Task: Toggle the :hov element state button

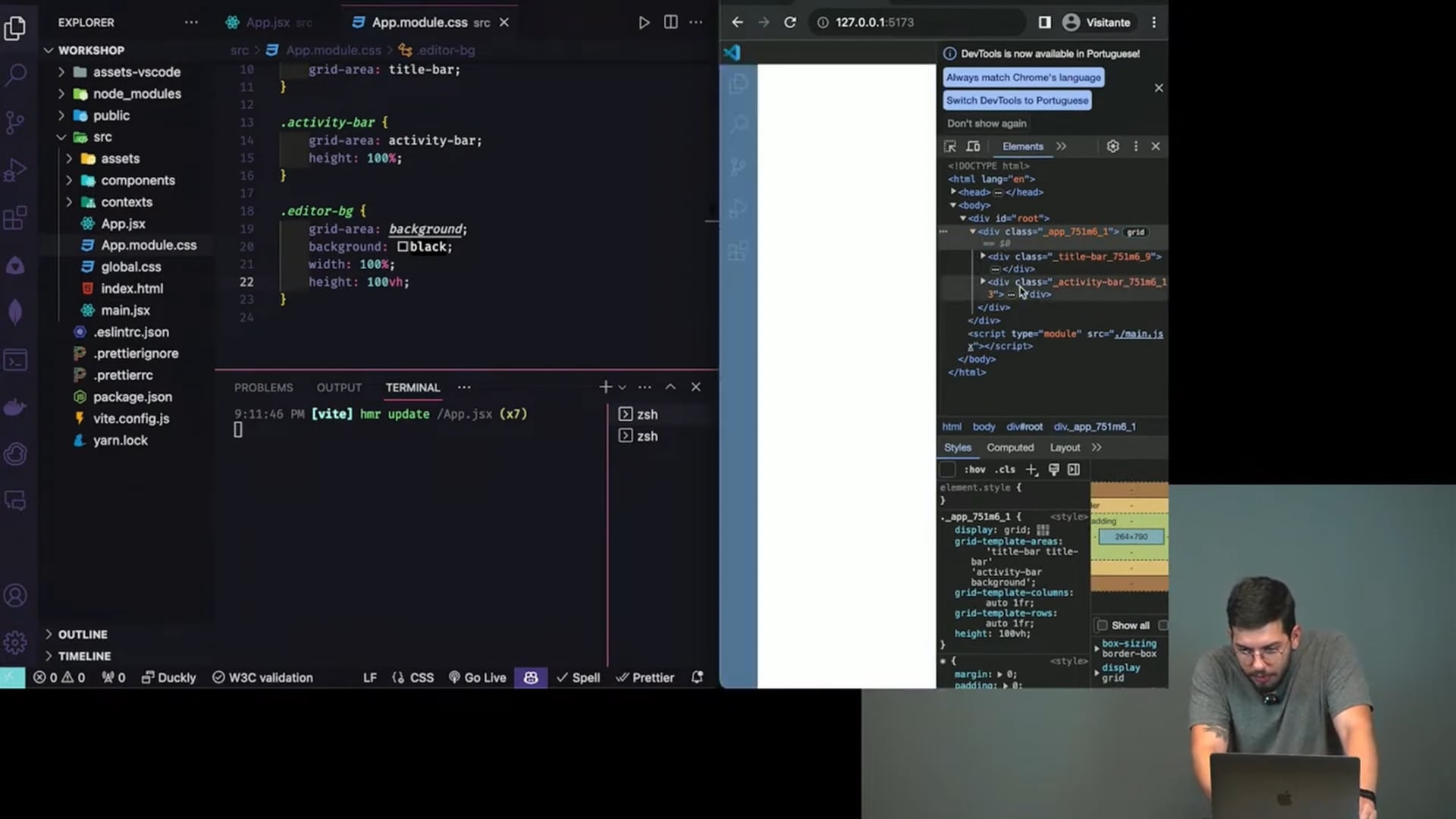Action: click(x=974, y=470)
